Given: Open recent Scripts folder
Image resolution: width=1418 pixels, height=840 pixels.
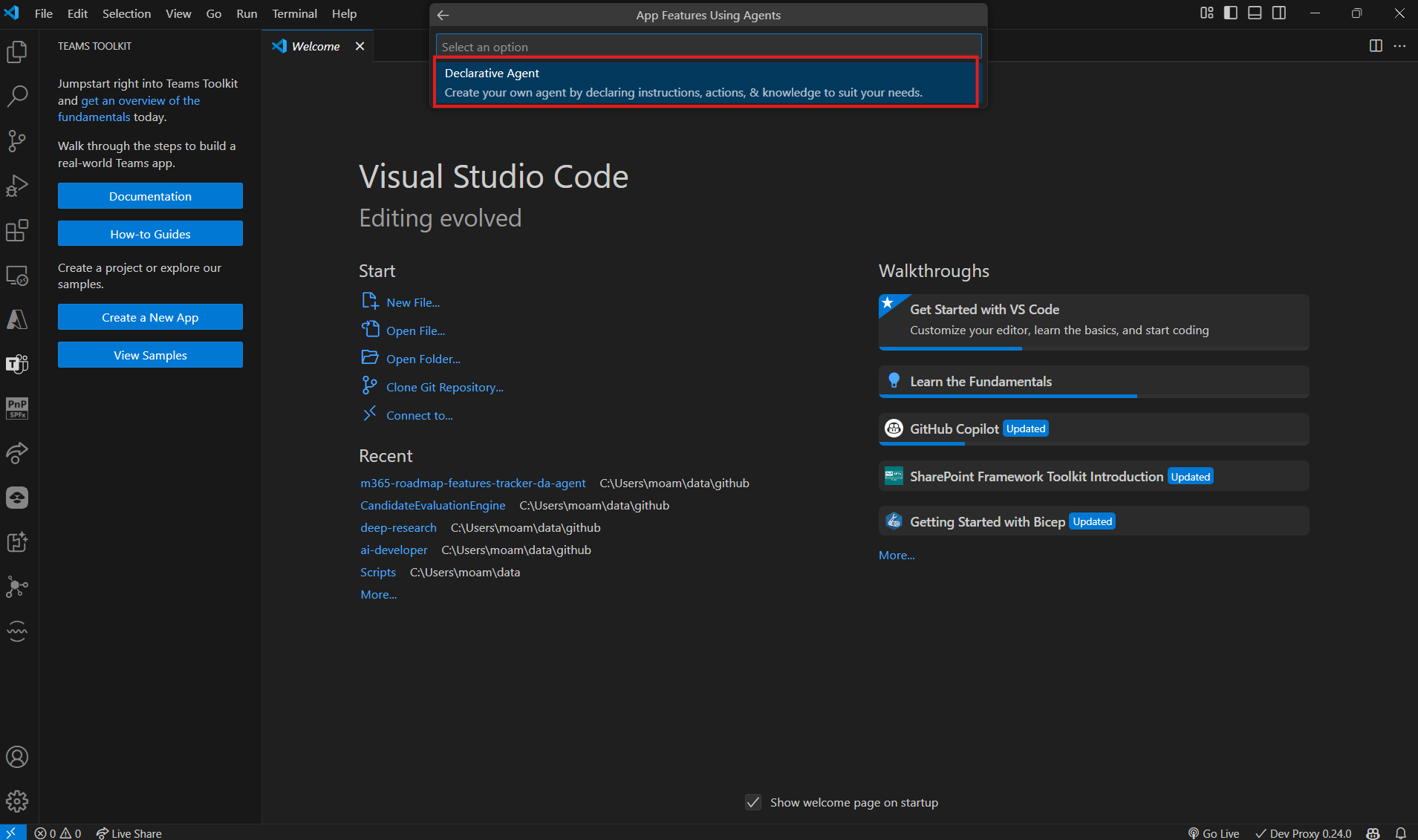Looking at the screenshot, I should click(378, 572).
